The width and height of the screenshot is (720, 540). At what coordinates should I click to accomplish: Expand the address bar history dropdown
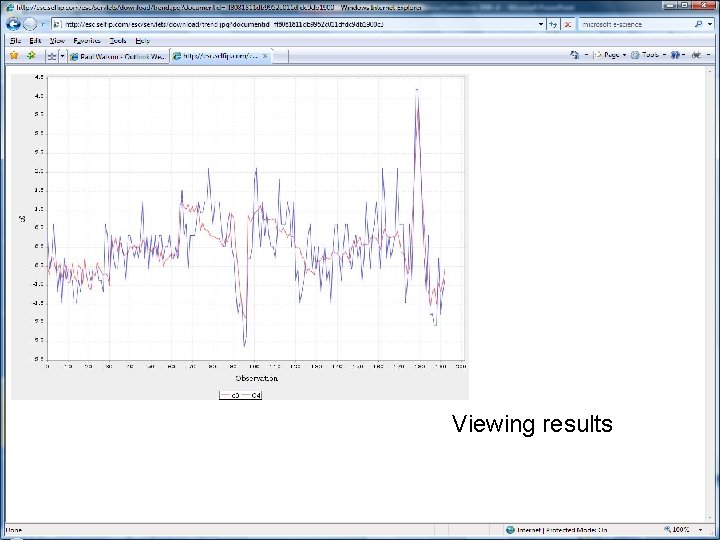(x=541, y=24)
